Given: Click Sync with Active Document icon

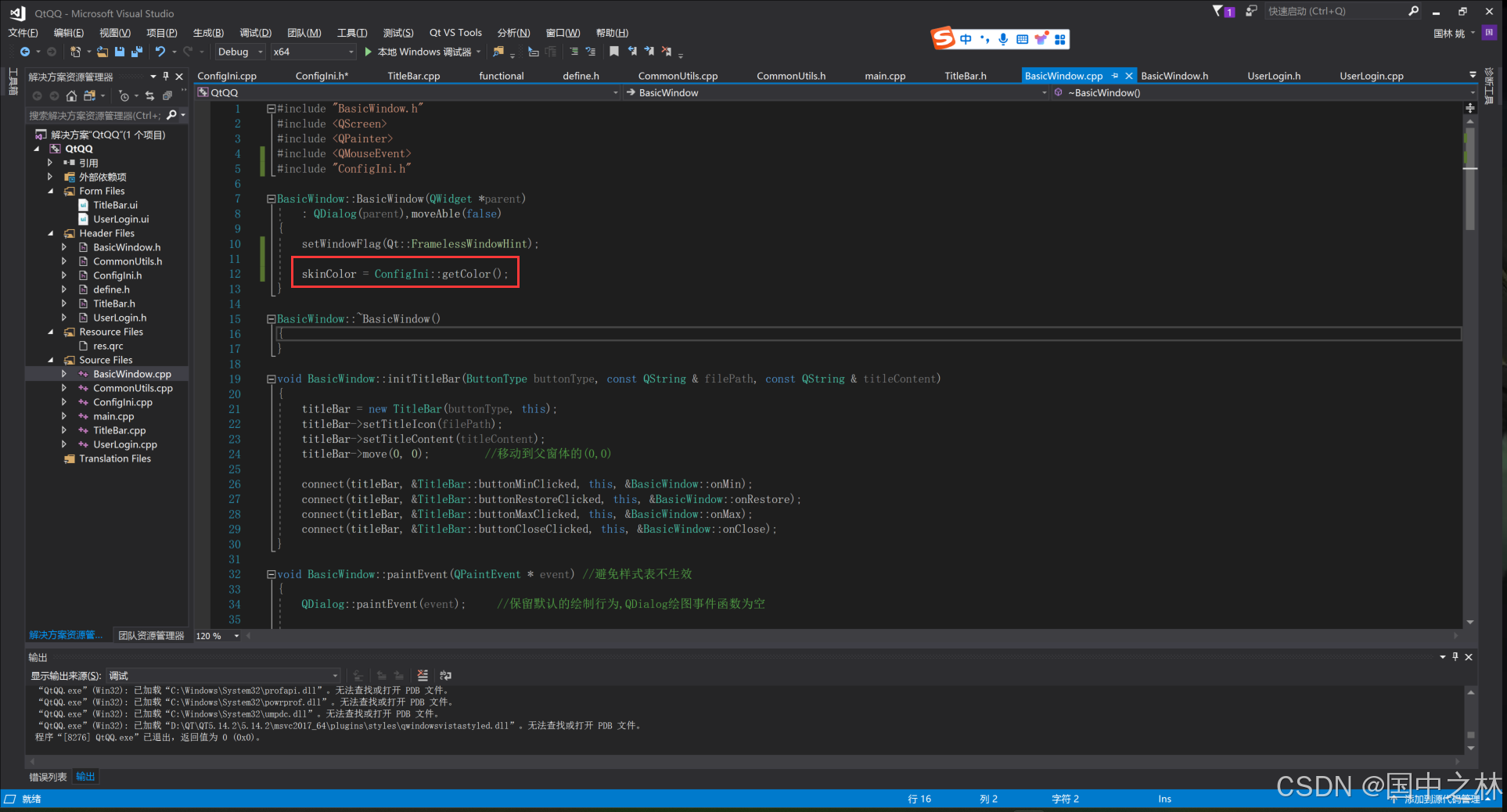Looking at the screenshot, I should coord(149,95).
